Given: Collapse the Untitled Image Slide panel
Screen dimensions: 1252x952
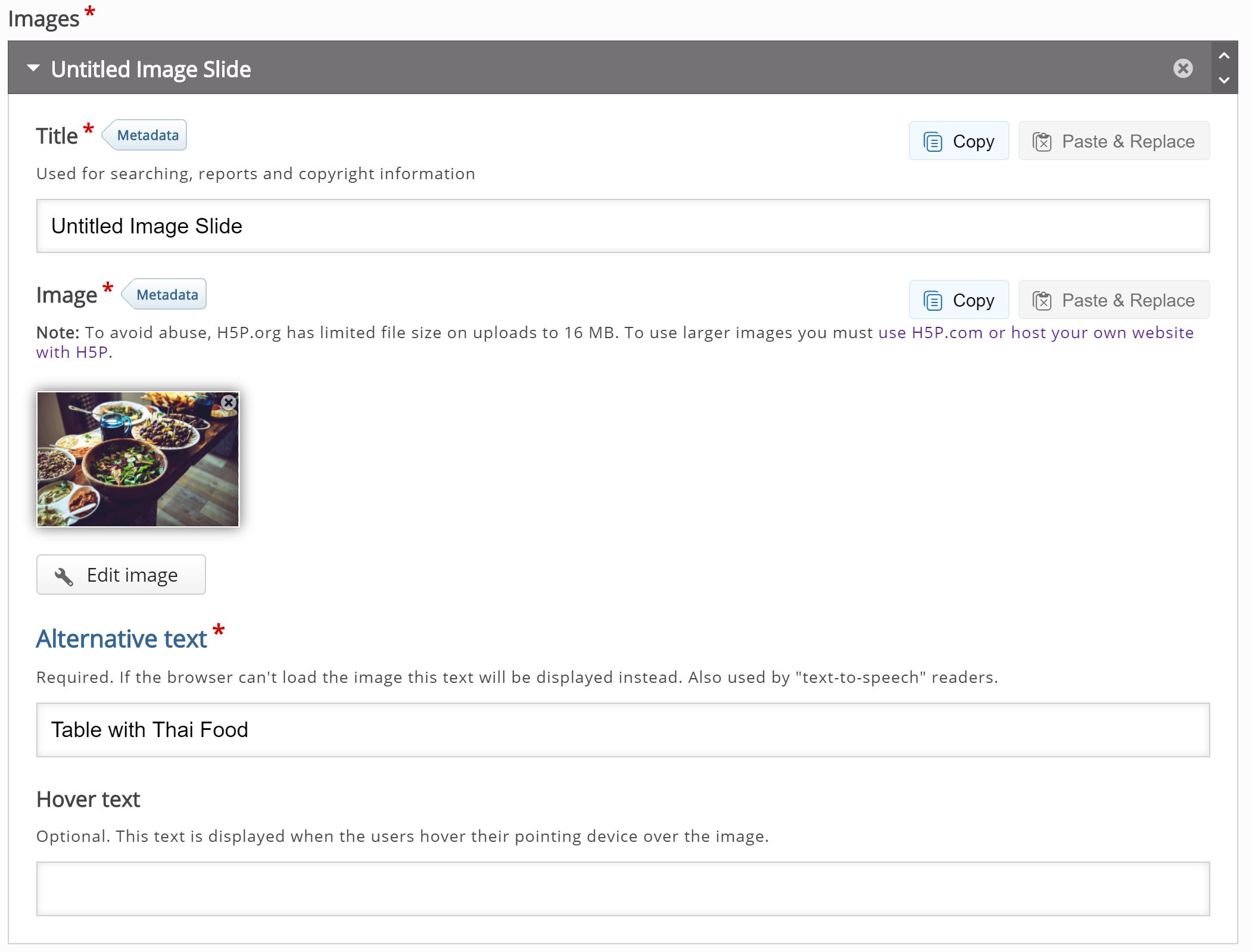Looking at the screenshot, I should (x=33, y=68).
